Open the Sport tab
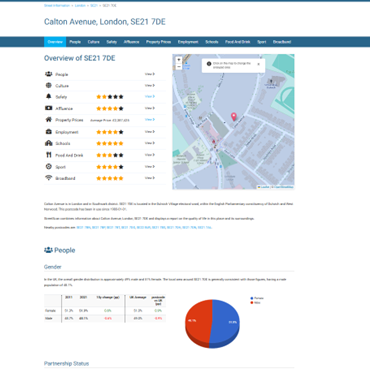This screenshot has height=372, width=370. pos(262,42)
